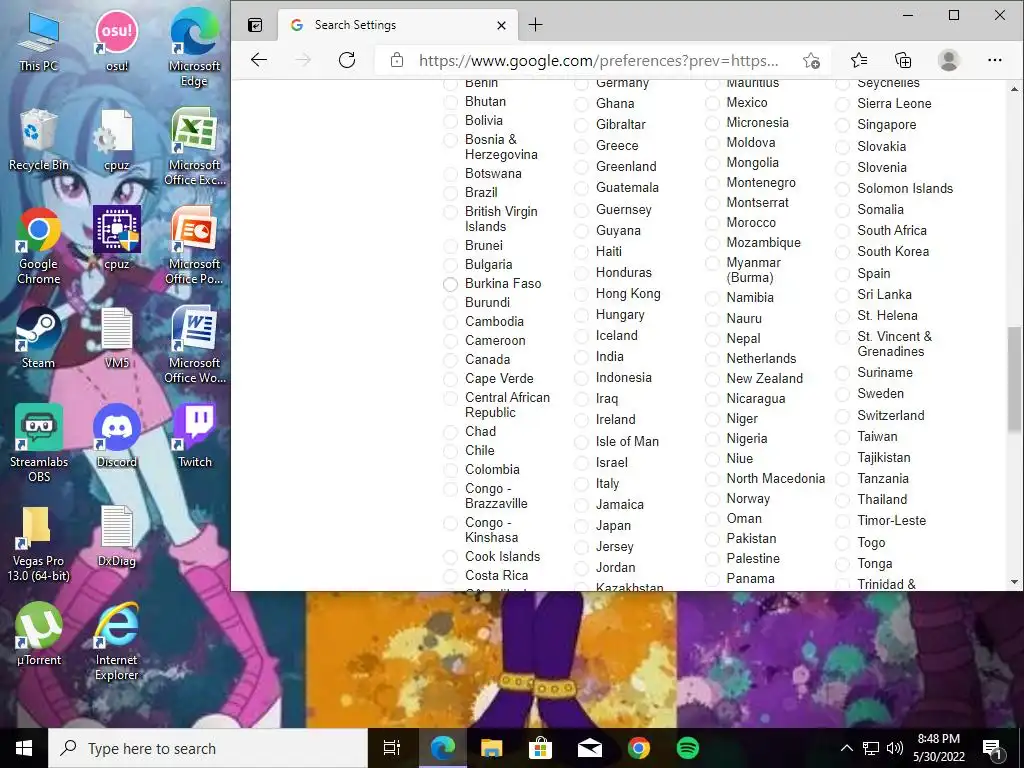Open Internet Explorer desktop shortcut
The height and width of the screenshot is (768, 1024).
coord(117,642)
